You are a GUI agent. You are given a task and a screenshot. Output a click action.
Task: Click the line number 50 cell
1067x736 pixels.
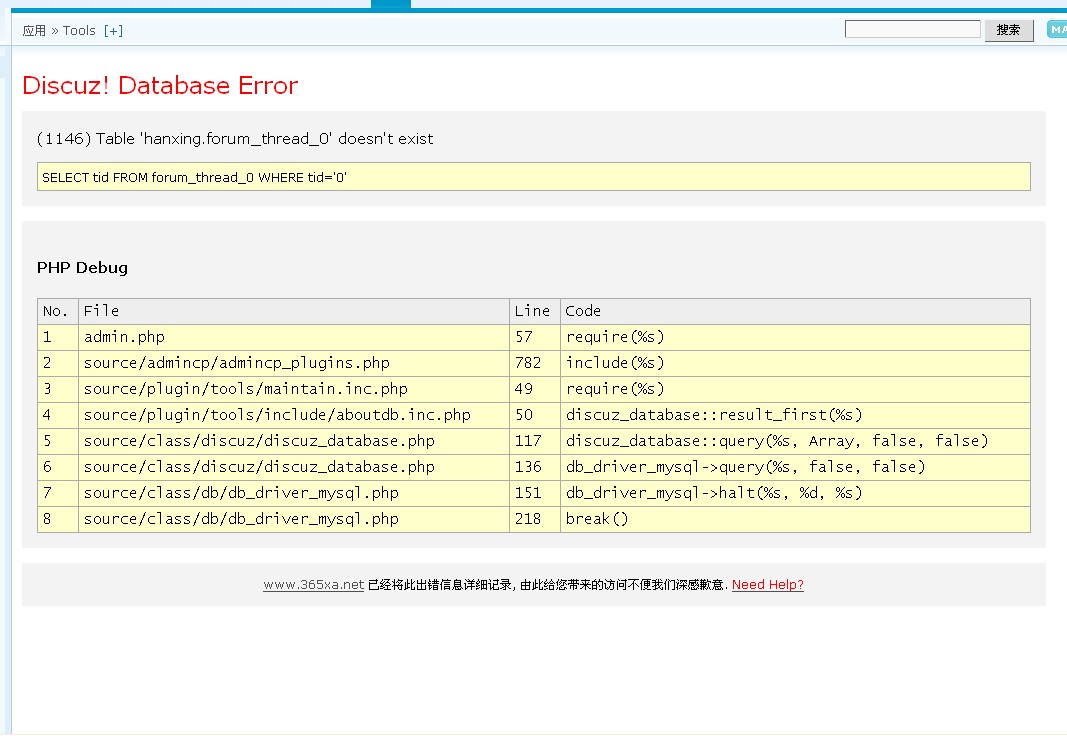click(534, 415)
